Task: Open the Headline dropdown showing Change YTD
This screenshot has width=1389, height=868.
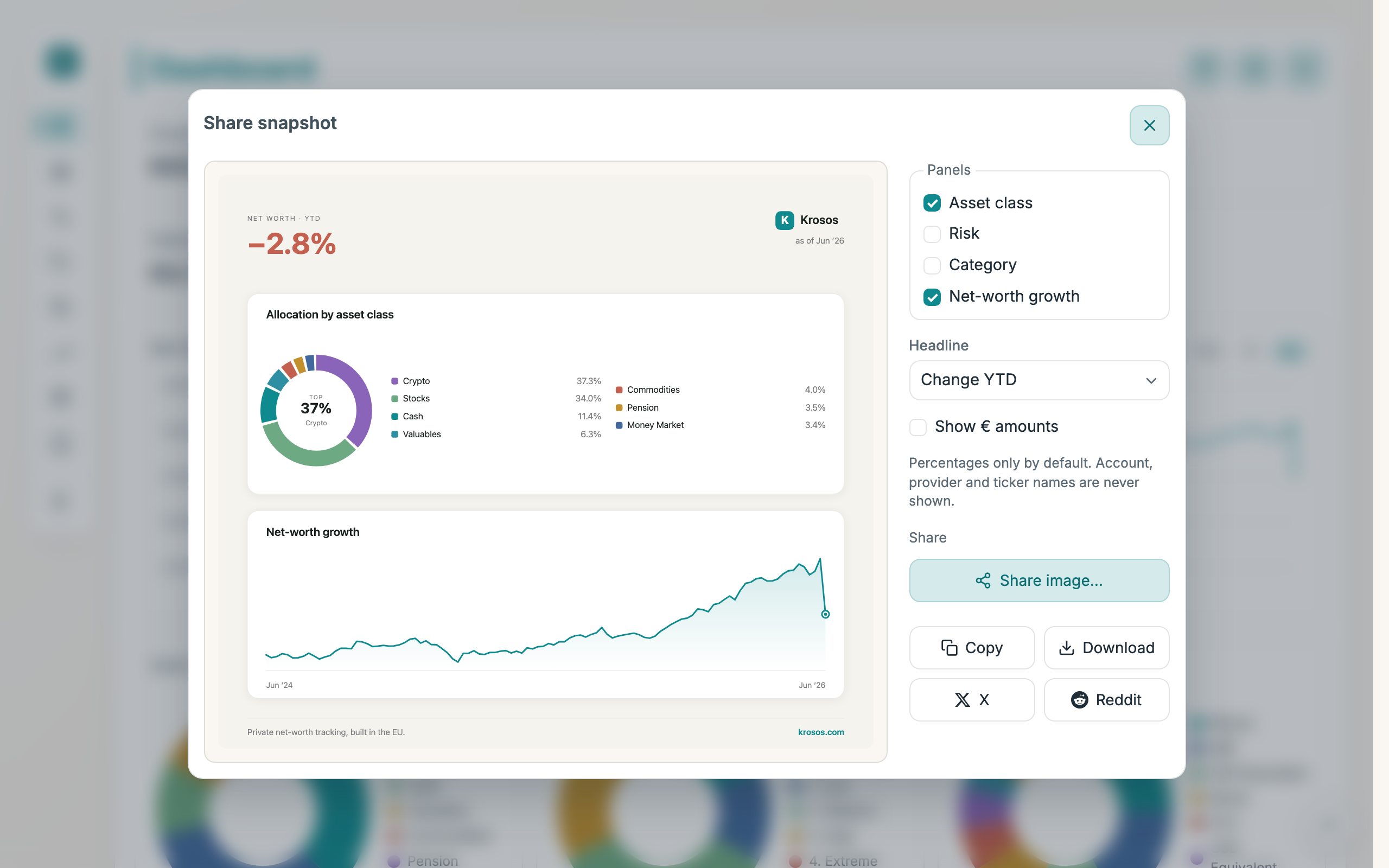Action: pyautogui.click(x=1039, y=380)
